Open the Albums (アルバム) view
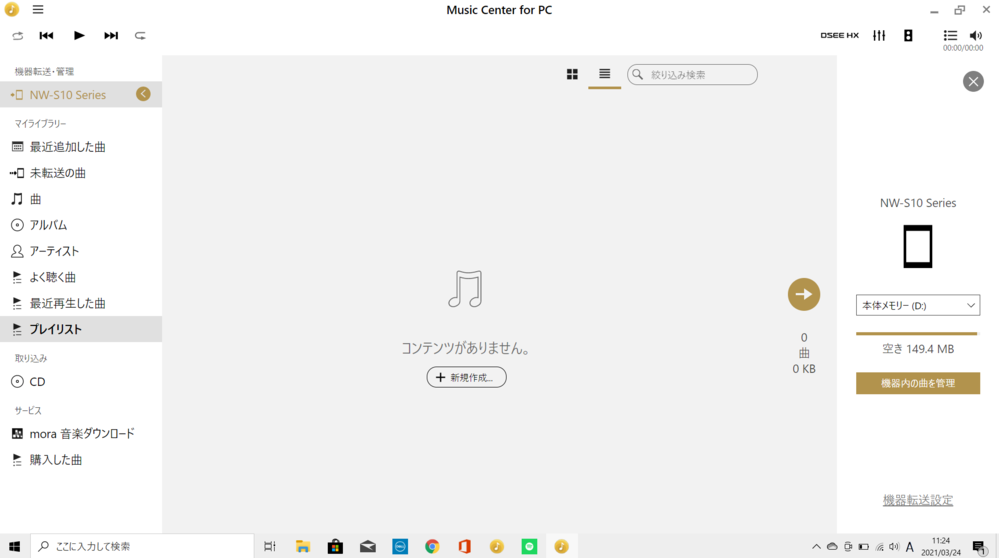 [x=81, y=225]
